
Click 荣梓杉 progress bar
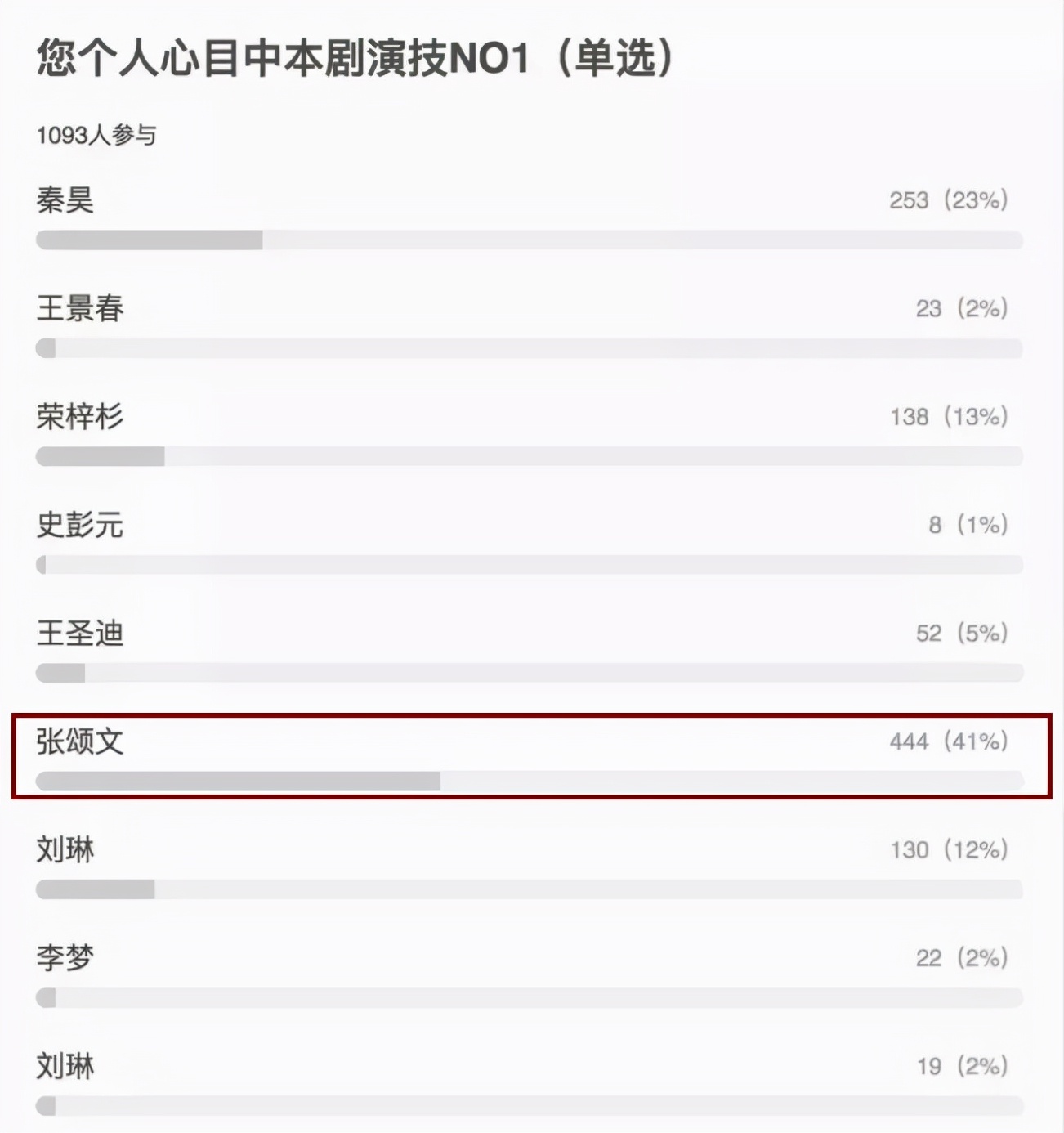[530, 456]
